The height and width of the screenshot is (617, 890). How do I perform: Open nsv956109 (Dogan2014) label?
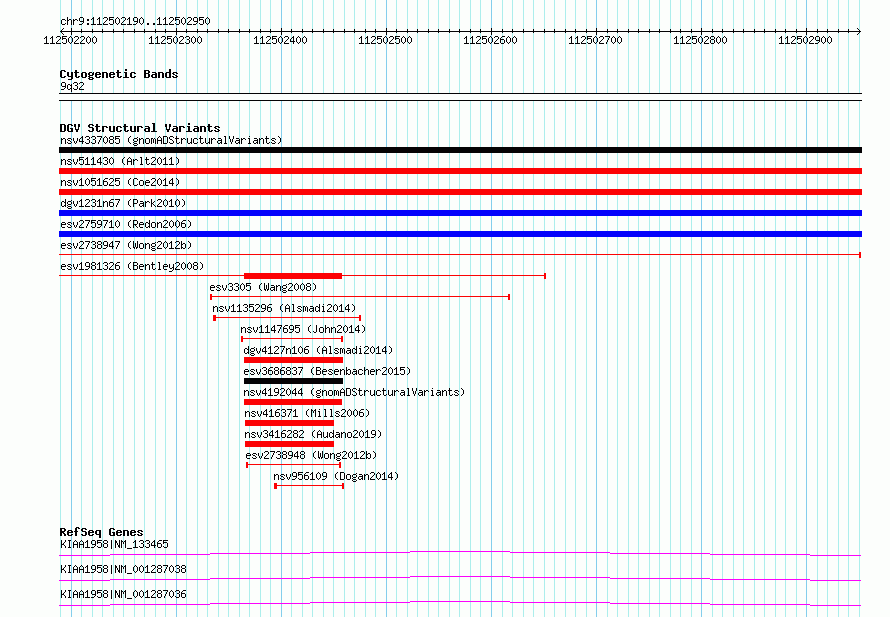[336, 476]
